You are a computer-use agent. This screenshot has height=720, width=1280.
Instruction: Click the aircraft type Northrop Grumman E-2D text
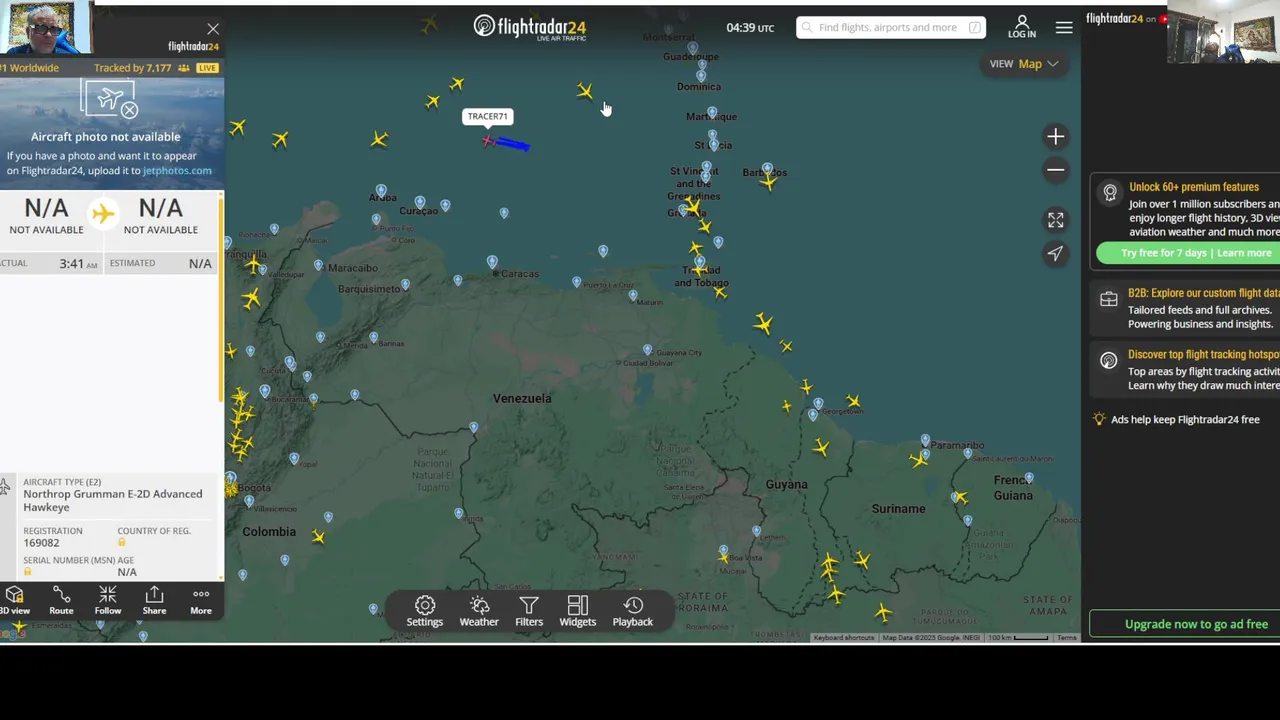113,500
